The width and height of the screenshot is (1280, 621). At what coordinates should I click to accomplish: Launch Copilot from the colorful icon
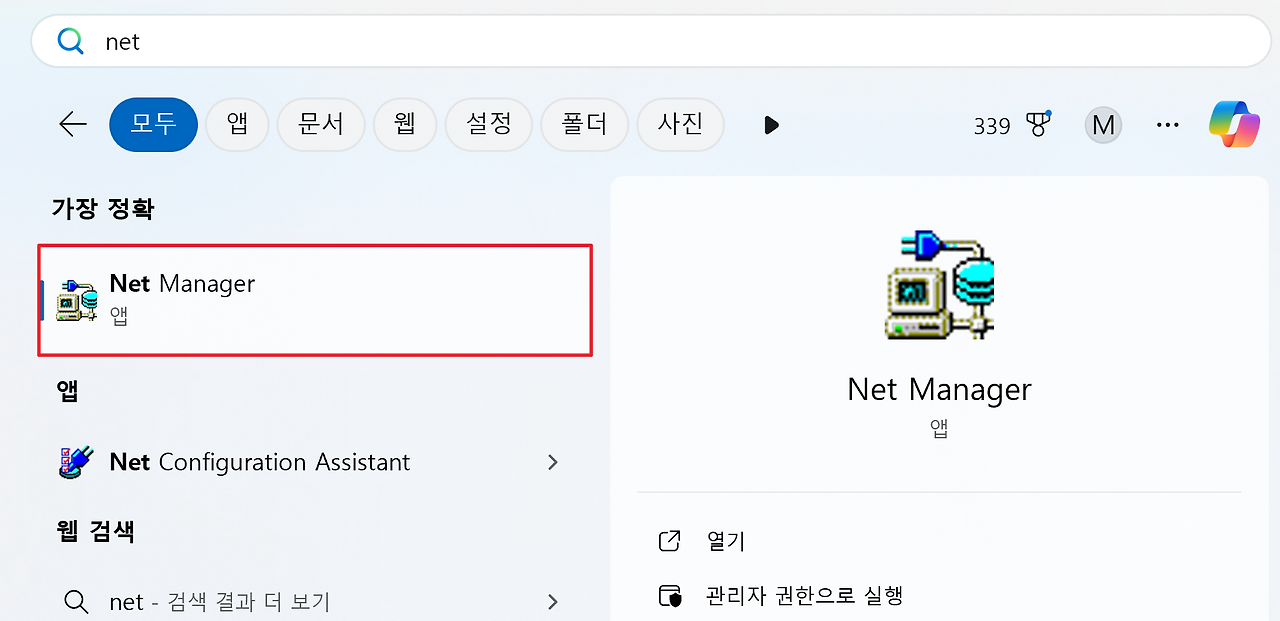coord(1234,124)
